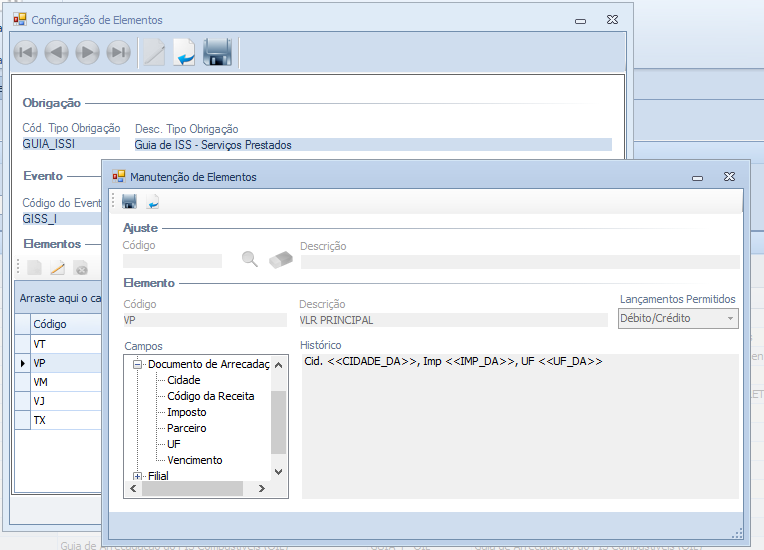Click Ajuste Descrição field

pyautogui.click(x=520, y=262)
